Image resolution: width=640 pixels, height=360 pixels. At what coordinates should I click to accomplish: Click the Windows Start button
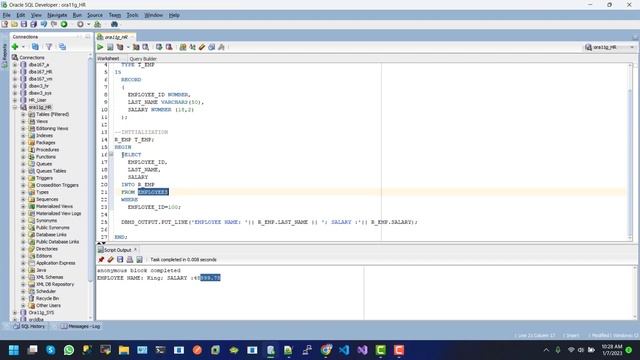14,350
